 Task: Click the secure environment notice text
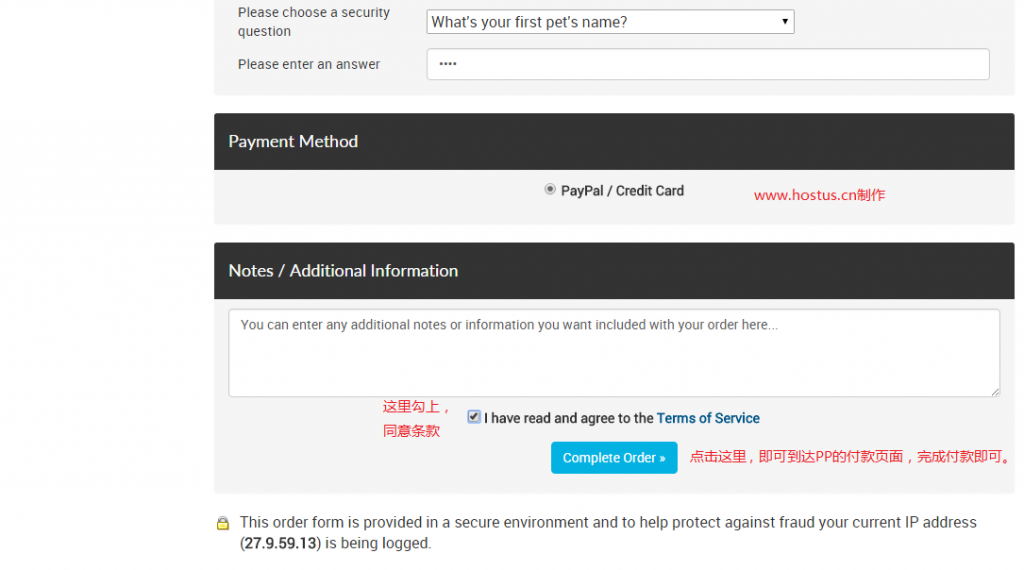click(x=607, y=523)
